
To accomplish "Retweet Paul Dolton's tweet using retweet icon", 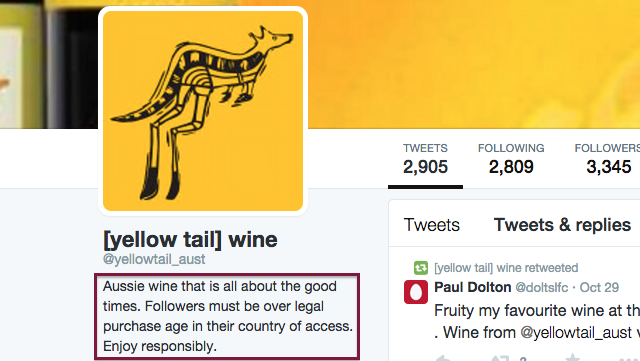I will coord(500,358).
